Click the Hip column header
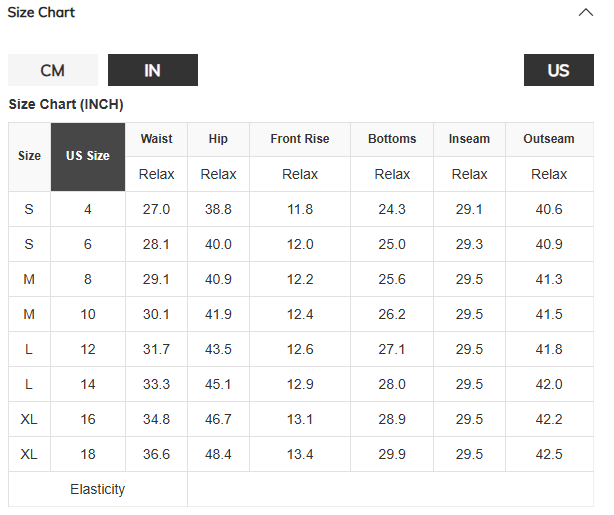This screenshot has width=614, height=515. [218, 139]
